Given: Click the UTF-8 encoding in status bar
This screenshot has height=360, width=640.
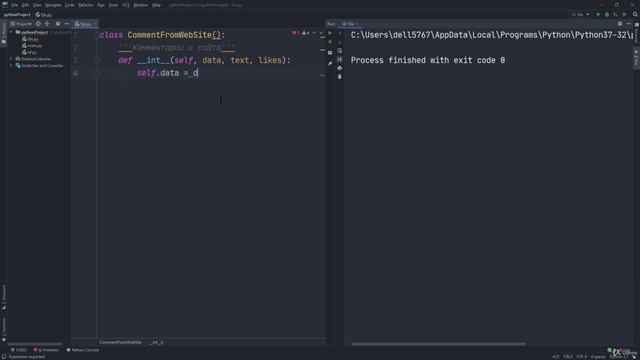Looking at the screenshot, I should pos(581,356).
